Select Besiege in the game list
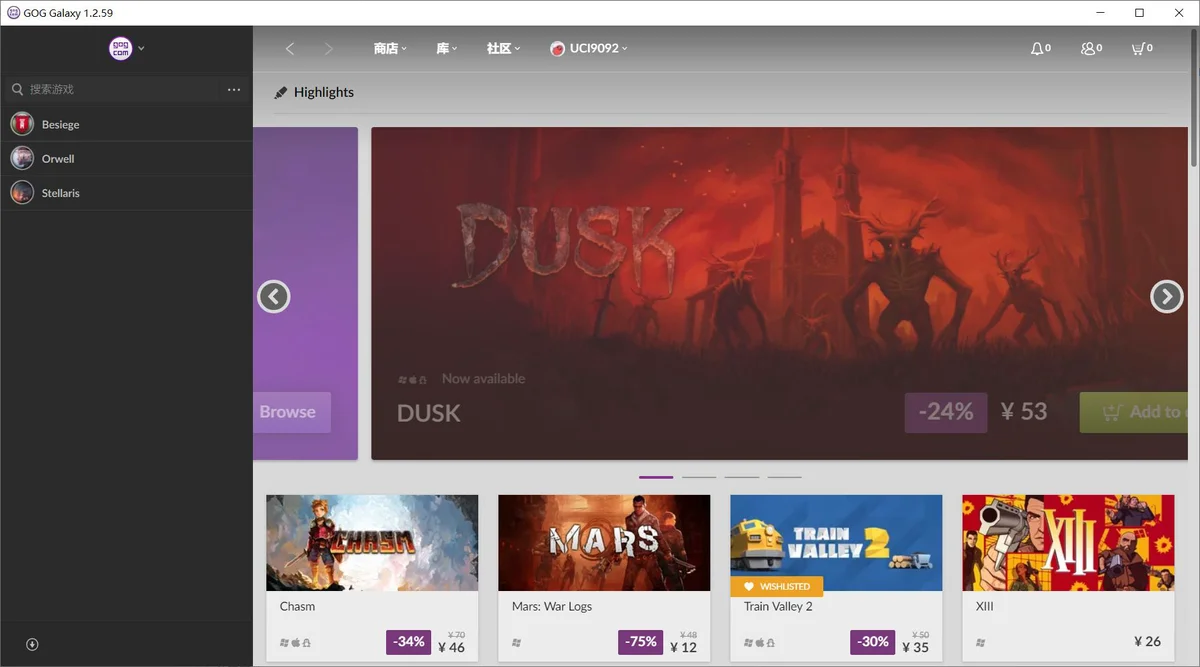Image resolution: width=1200 pixels, height=667 pixels. coord(126,124)
